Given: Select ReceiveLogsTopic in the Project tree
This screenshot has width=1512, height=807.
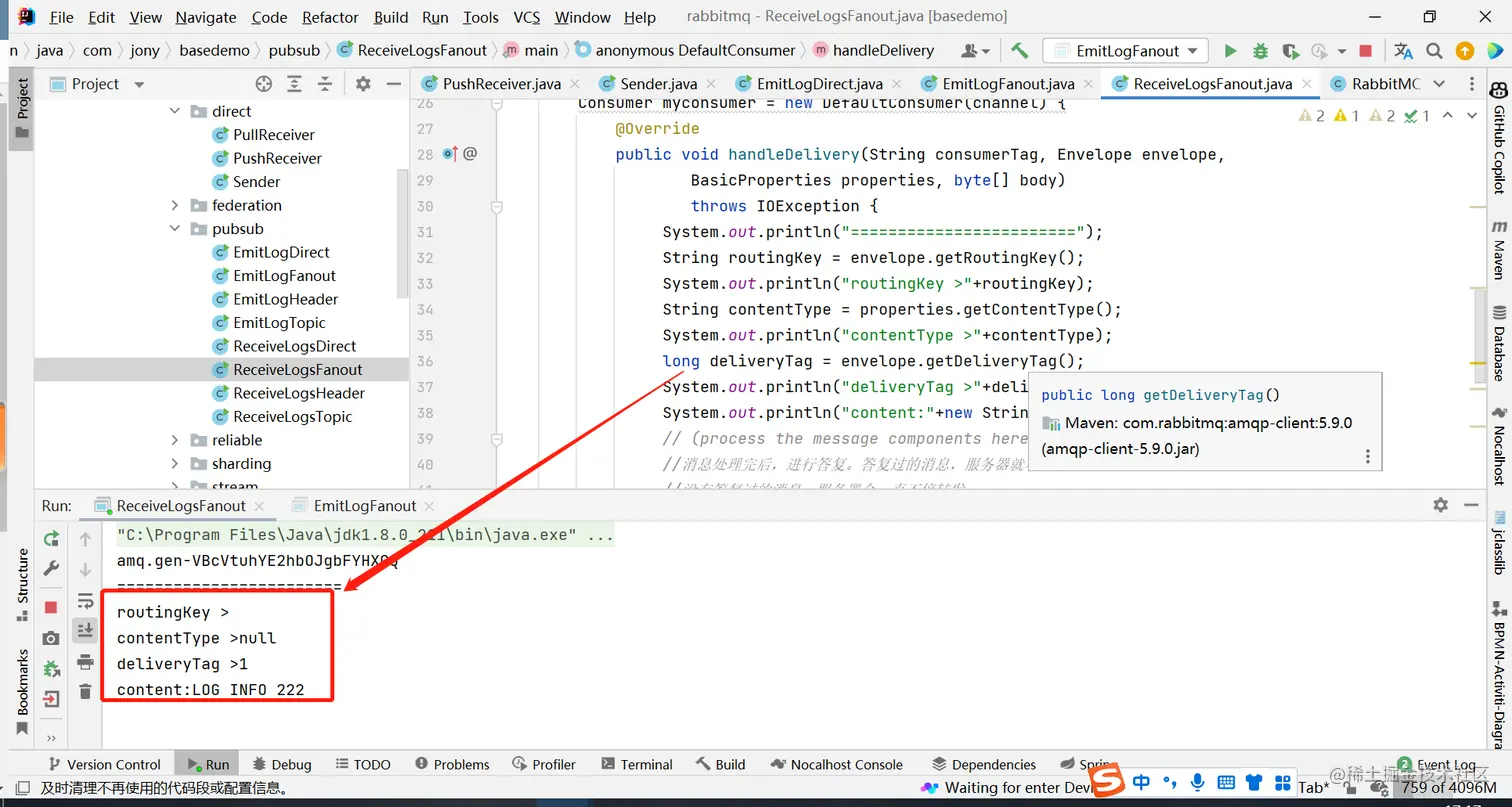Looking at the screenshot, I should [x=292, y=417].
